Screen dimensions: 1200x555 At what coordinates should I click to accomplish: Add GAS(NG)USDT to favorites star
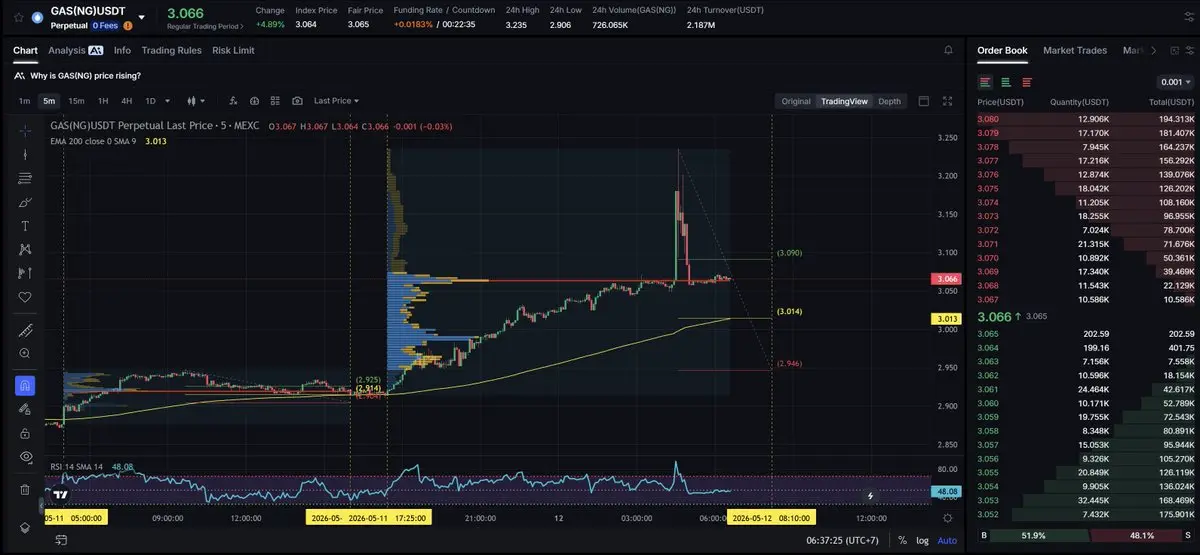(18, 17)
